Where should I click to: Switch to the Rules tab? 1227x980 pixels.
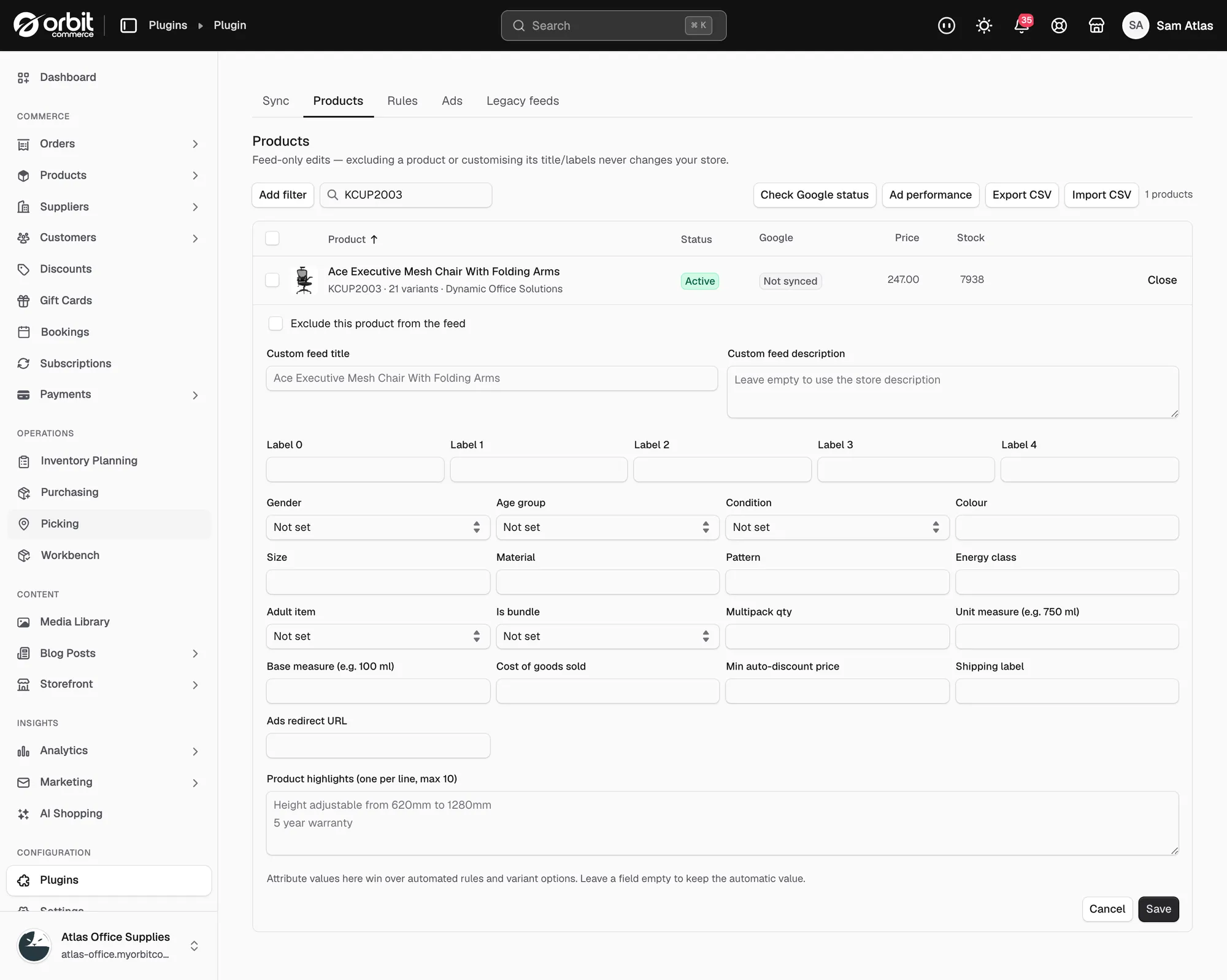[x=402, y=101]
